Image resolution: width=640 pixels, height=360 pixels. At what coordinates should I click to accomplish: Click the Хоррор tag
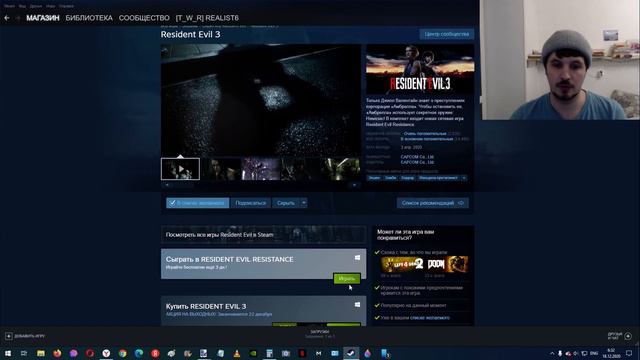[407, 178]
